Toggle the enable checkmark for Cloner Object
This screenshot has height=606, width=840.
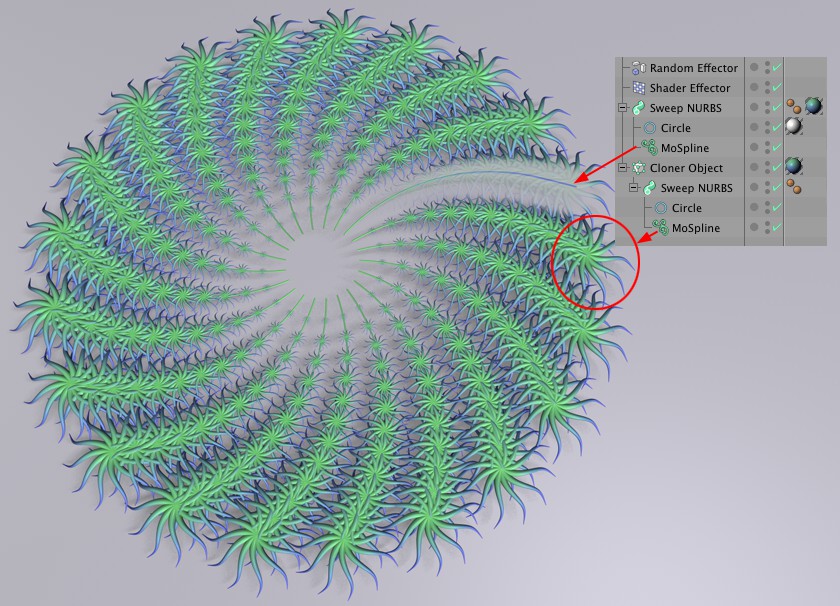click(x=777, y=167)
